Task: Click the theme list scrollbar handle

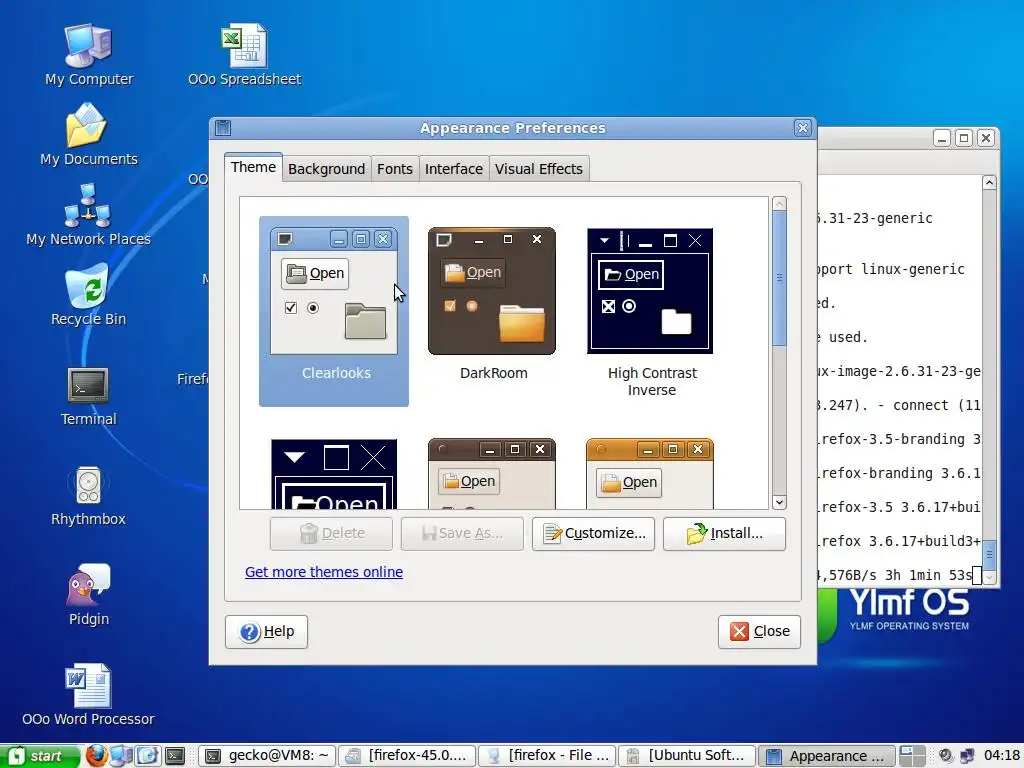Action: coord(779,278)
